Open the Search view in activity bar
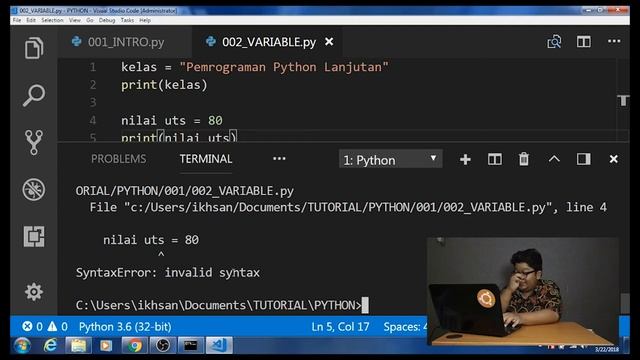This screenshot has height=360, width=640. [x=34, y=95]
